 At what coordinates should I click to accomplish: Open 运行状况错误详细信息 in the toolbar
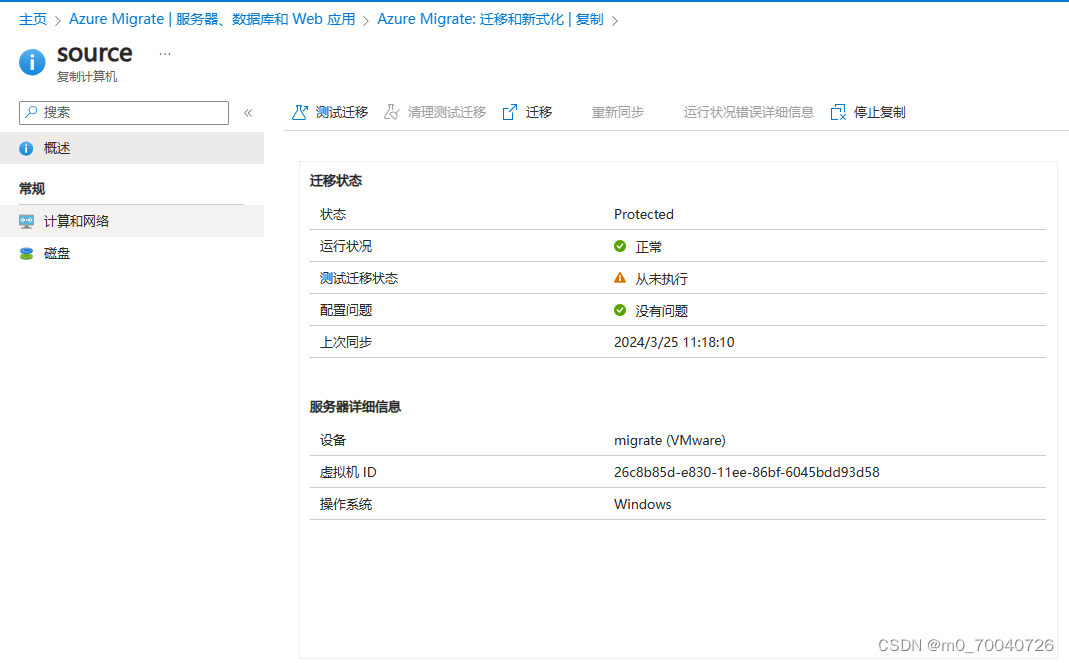[749, 113]
